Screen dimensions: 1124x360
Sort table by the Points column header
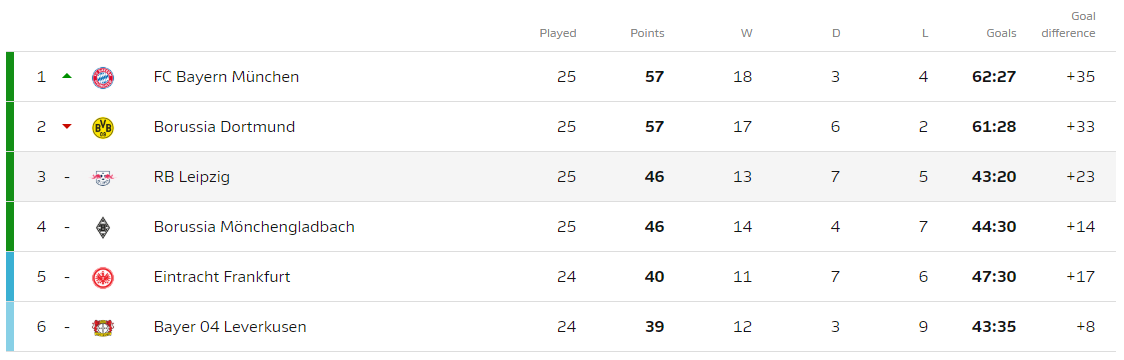pos(647,33)
